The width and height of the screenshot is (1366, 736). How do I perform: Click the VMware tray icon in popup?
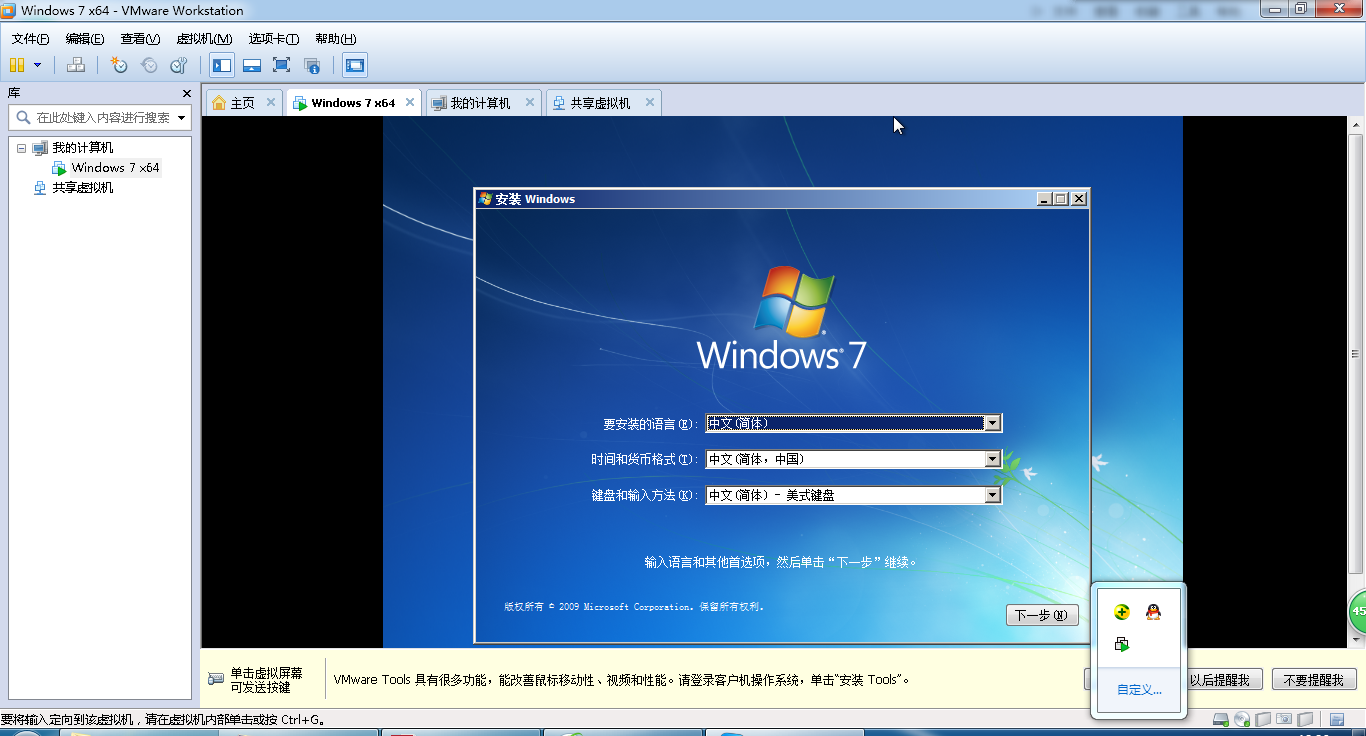[1122, 645]
